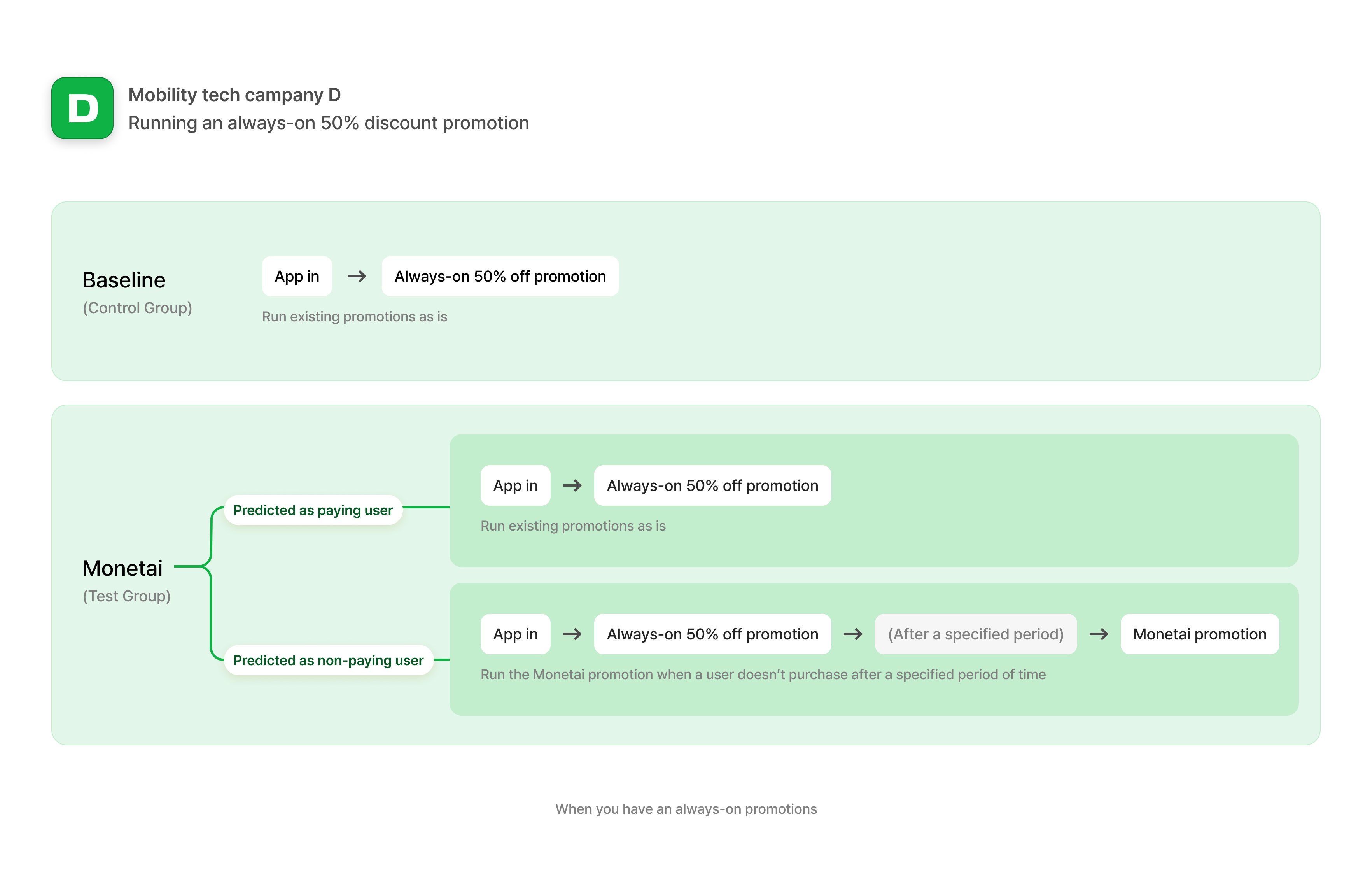Viewport: 1372px width, 869px height.
Task: Click the arrow in the Baseline row
Action: point(357,276)
